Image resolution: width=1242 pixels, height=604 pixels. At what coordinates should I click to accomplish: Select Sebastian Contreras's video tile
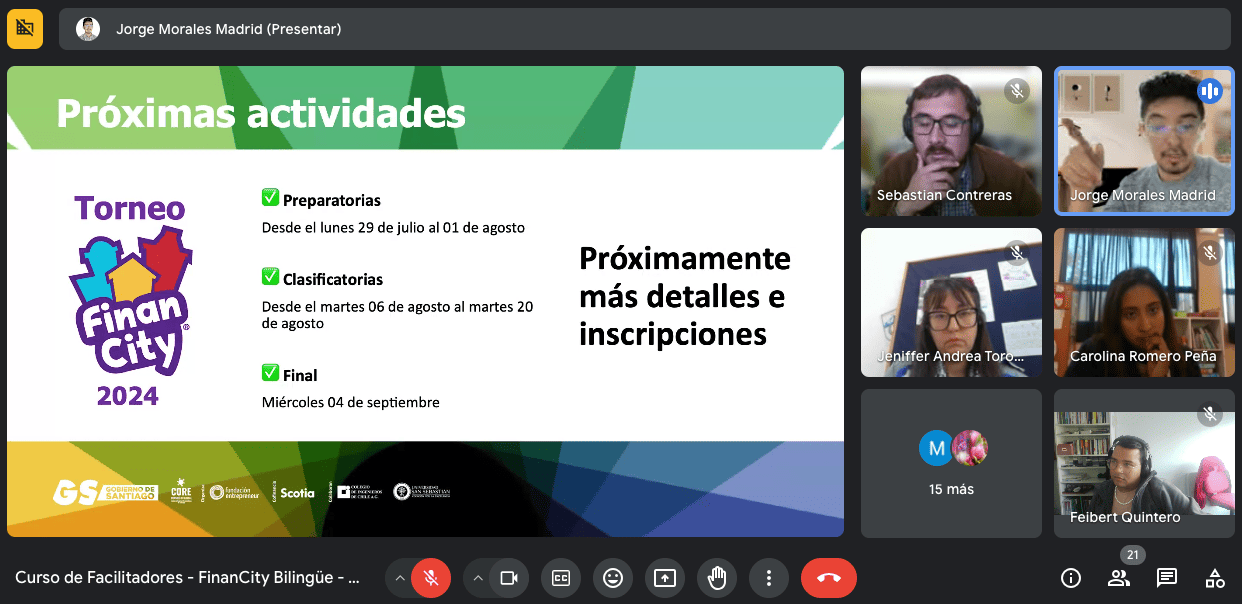pos(951,141)
